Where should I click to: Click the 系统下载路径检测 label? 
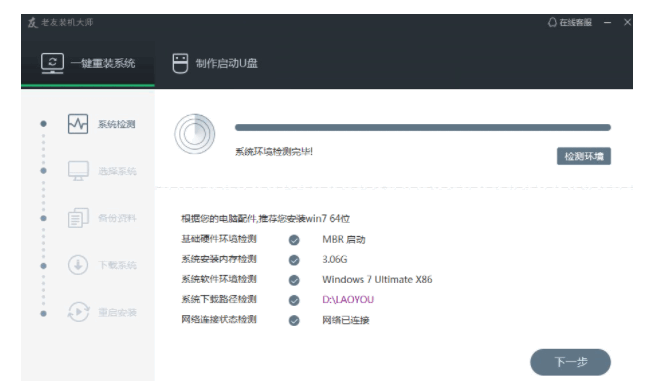coord(219,299)
